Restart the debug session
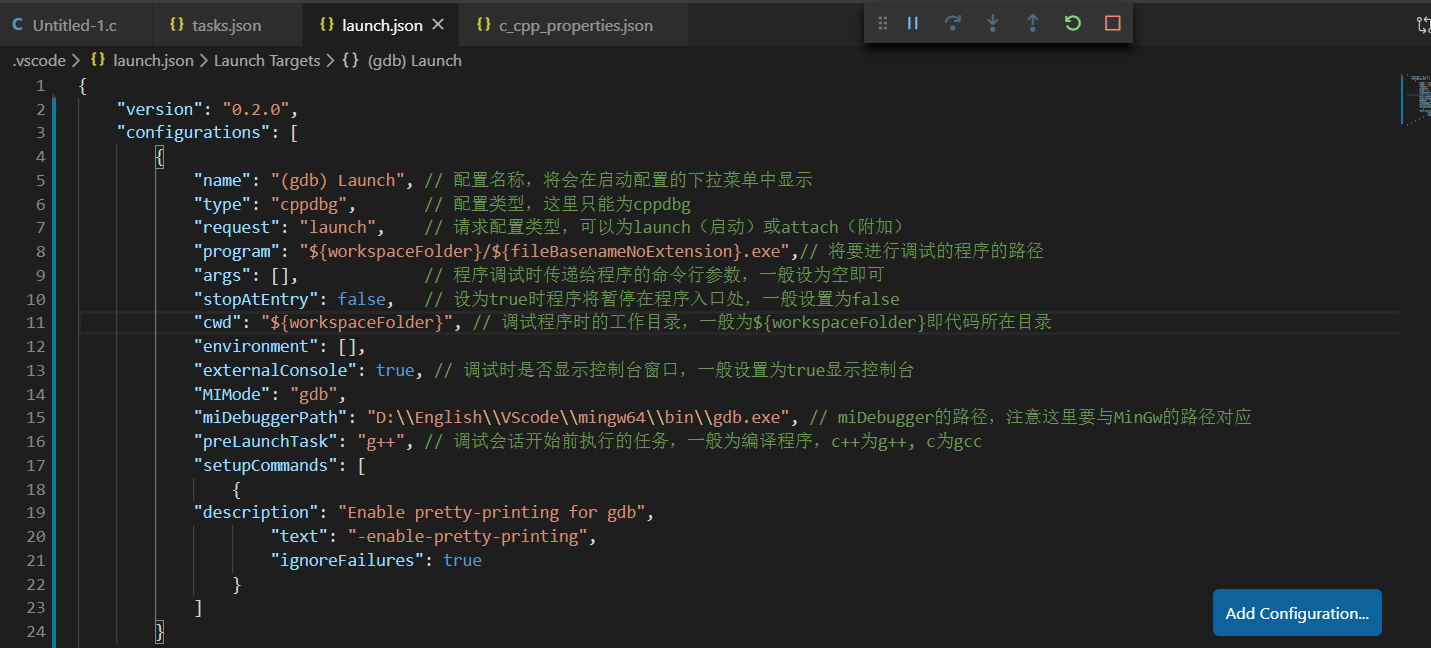1431x648 pixels. [x=1072, y=22]
